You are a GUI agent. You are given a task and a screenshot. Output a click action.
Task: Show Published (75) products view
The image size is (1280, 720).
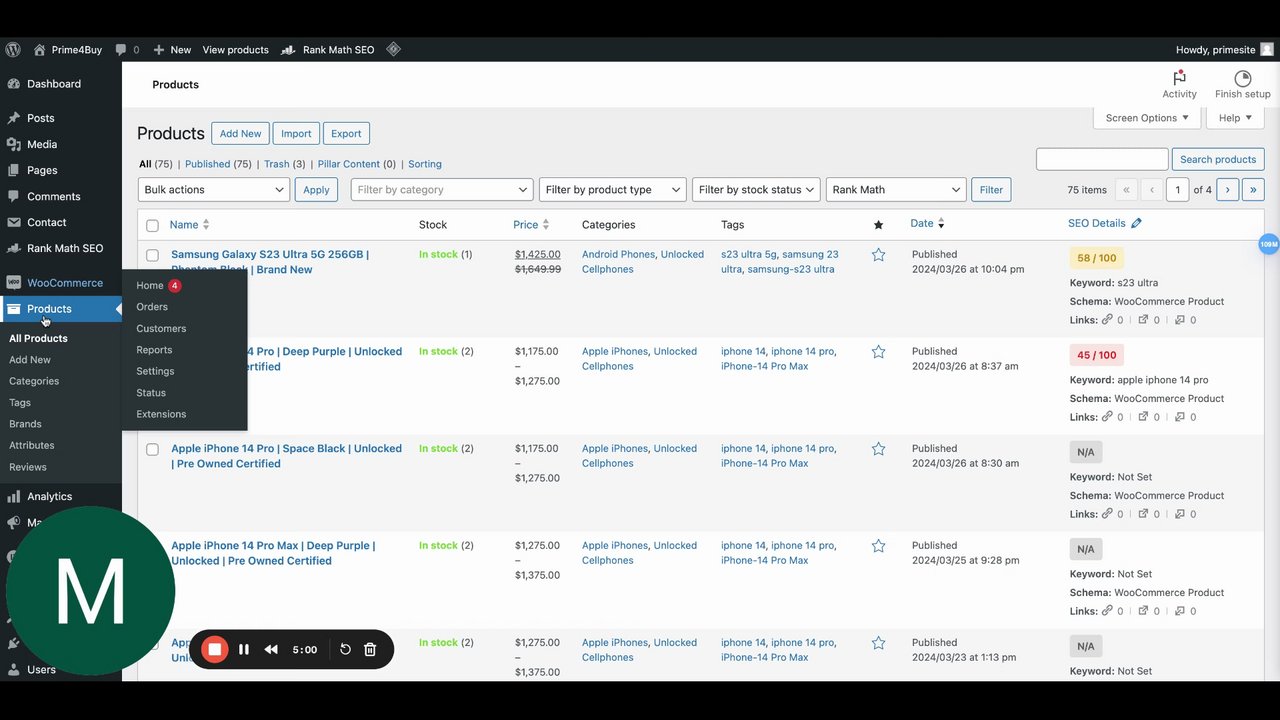(218, 164)
